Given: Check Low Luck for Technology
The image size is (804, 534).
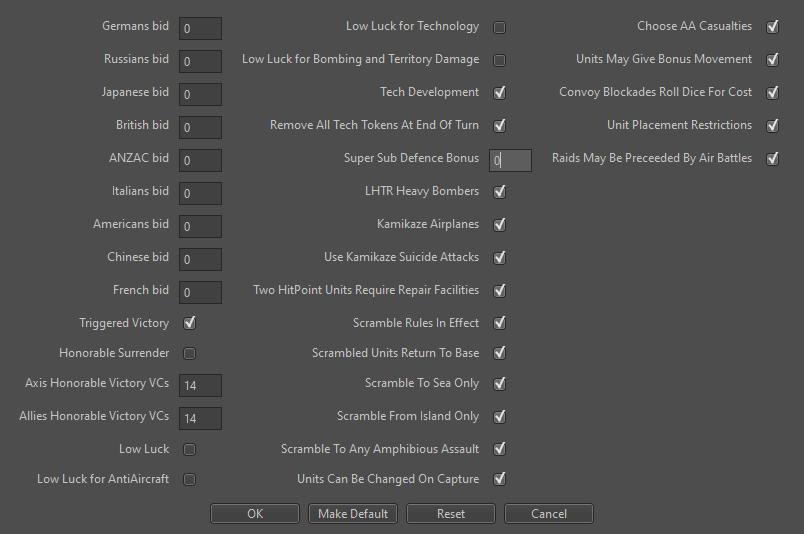Looking at the screenshot, I should pos(500,27).
